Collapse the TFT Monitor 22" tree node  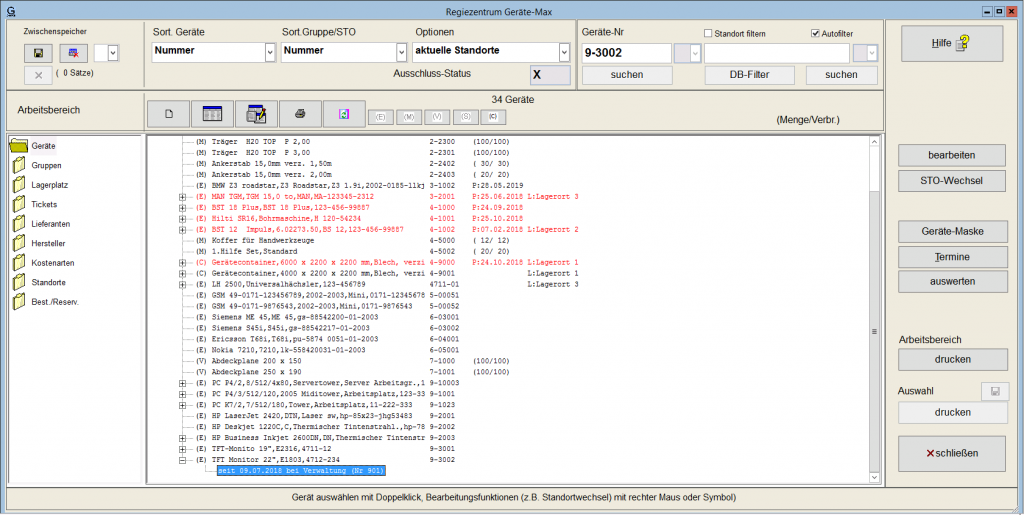[183, 460]
